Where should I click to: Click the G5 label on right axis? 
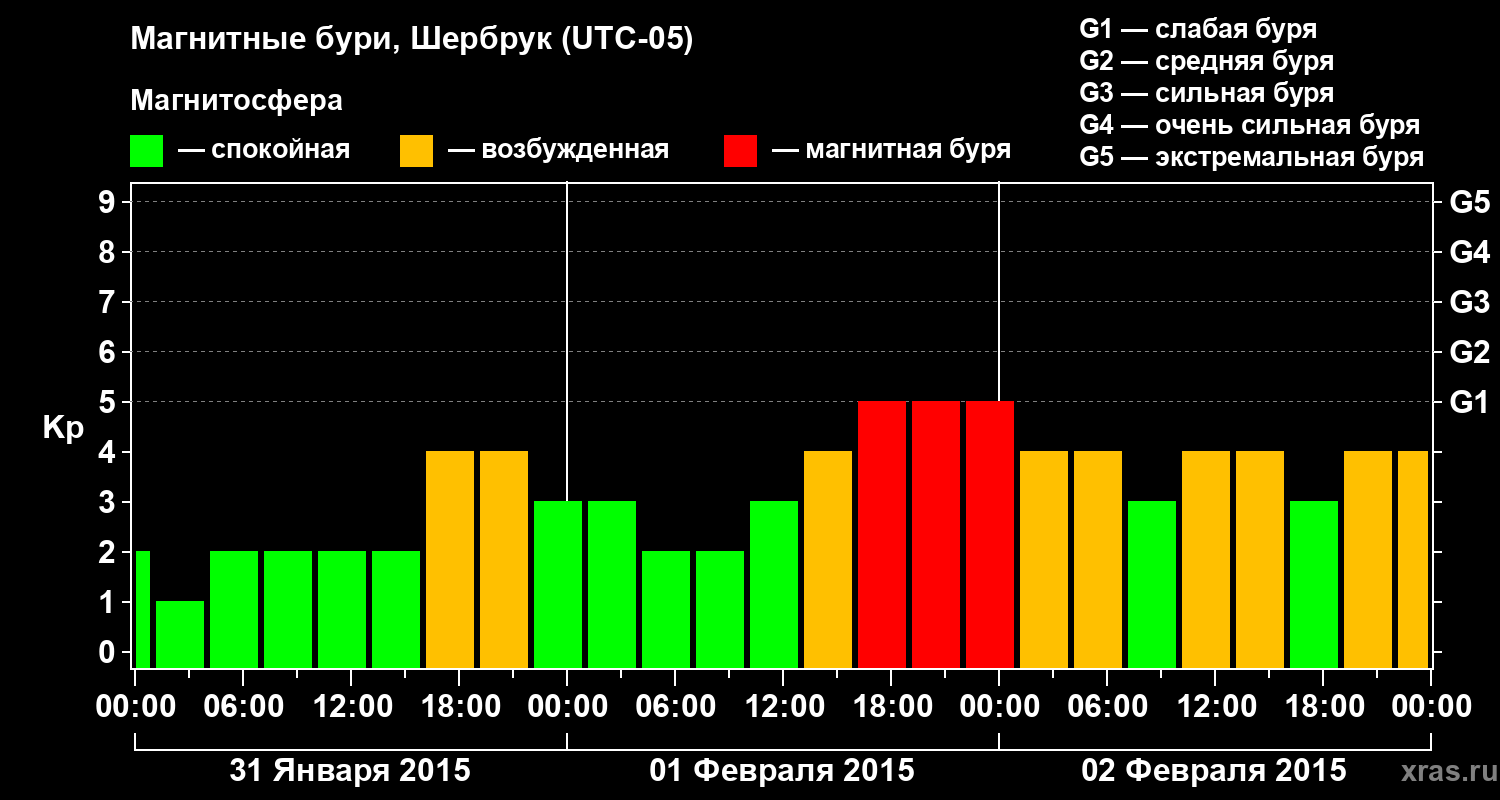tap(1469, 203)
